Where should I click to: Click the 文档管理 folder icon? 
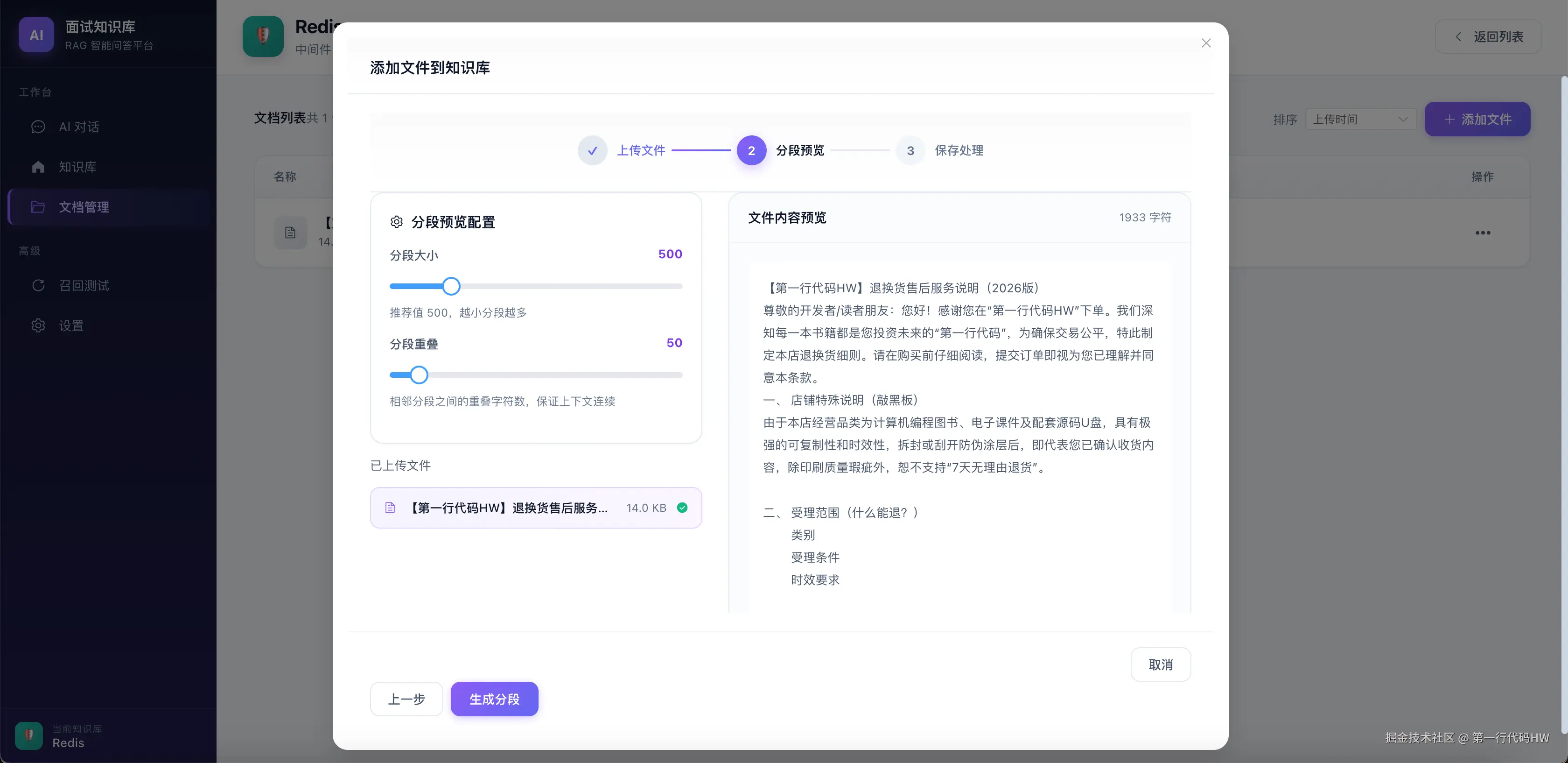[x=38, y=207]
